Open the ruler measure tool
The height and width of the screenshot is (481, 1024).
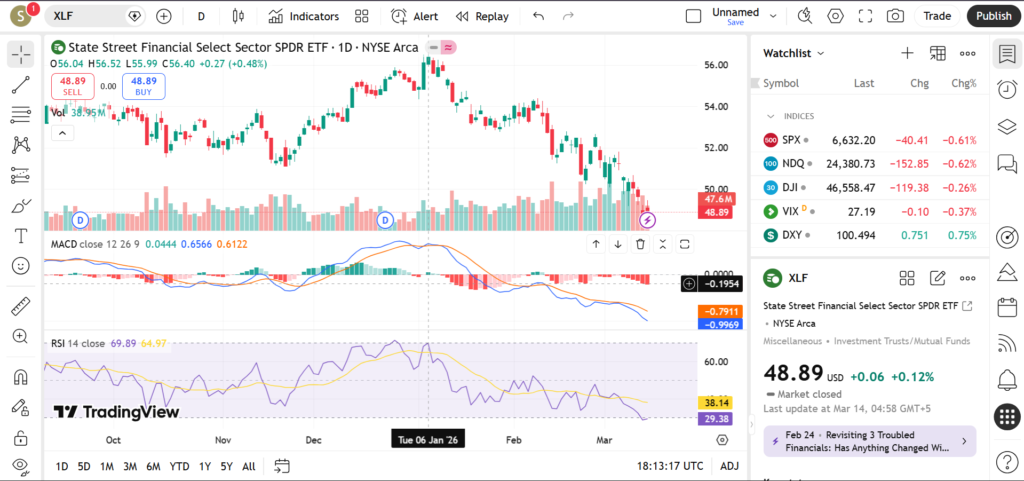tap(20, 307)
